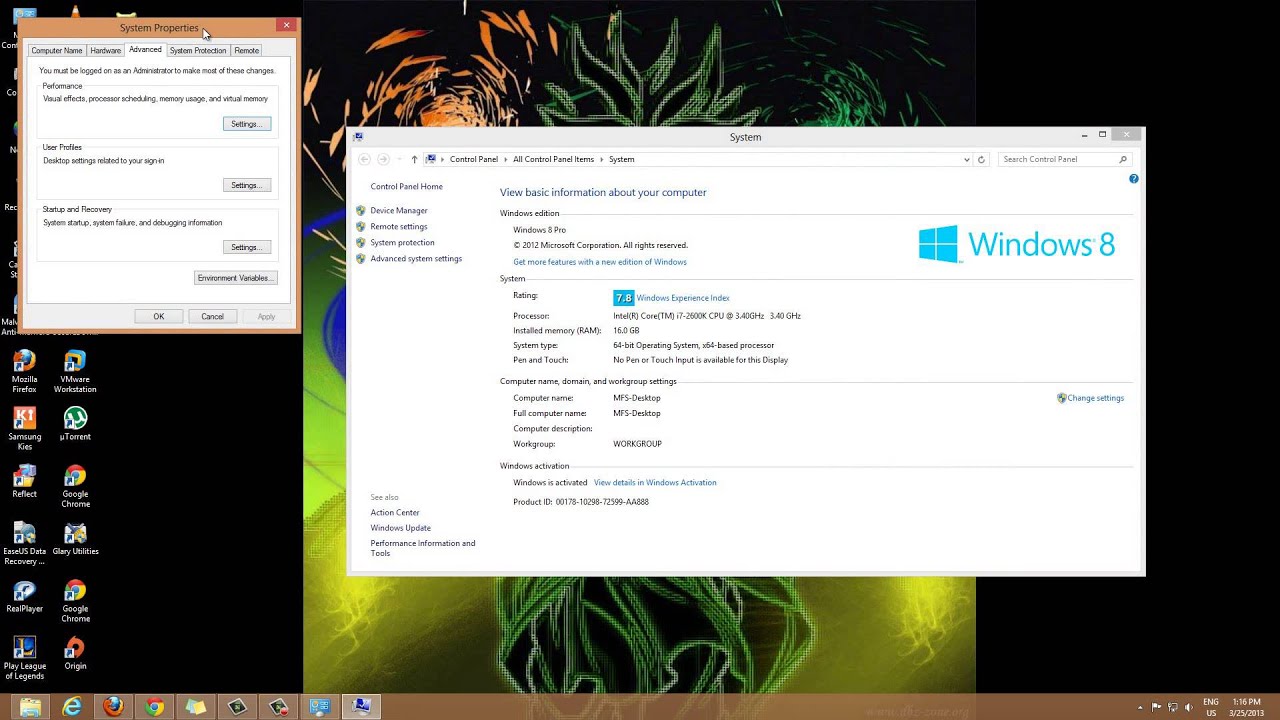Viewport: 1280px width, 720px height.
Task: Switch to System Properties taskbar button
Action: coord(361,707)
